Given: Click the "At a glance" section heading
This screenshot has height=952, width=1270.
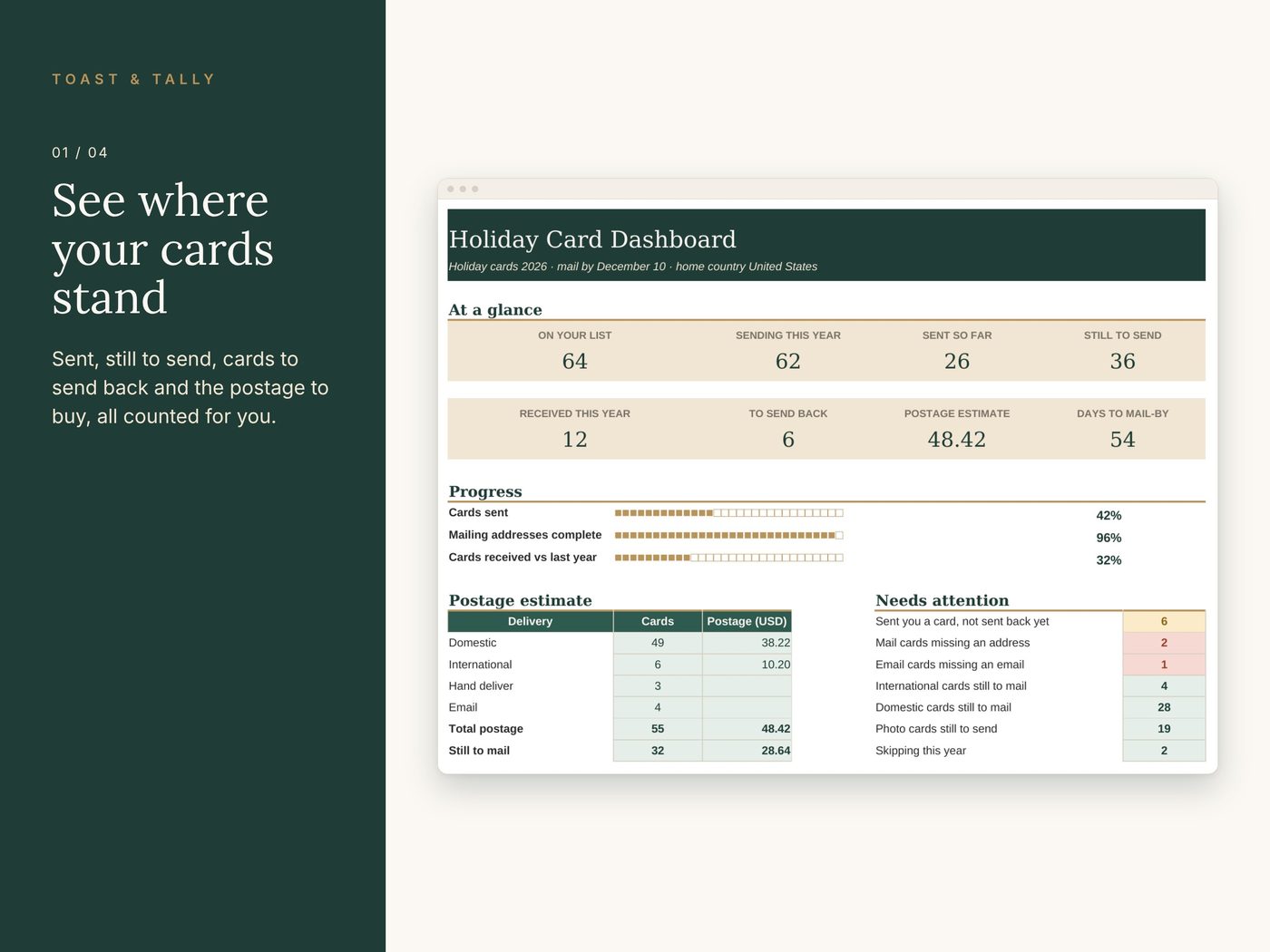Looking at the screenshot, I should [495, 309].
